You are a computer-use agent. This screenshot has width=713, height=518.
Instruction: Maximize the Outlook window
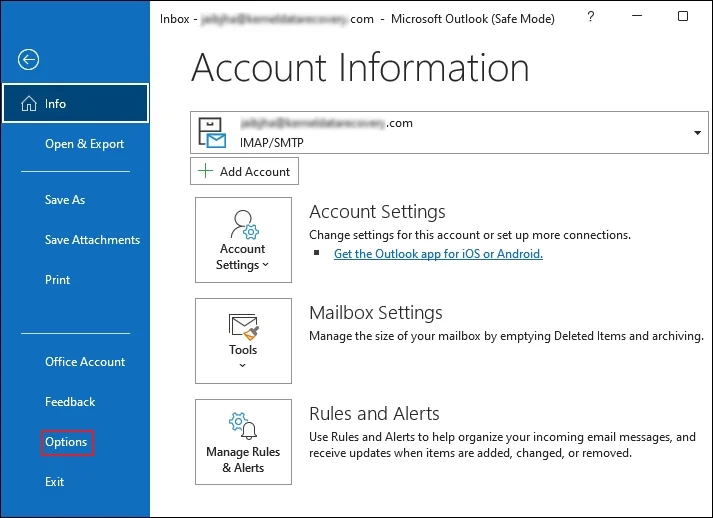point(683,16)
